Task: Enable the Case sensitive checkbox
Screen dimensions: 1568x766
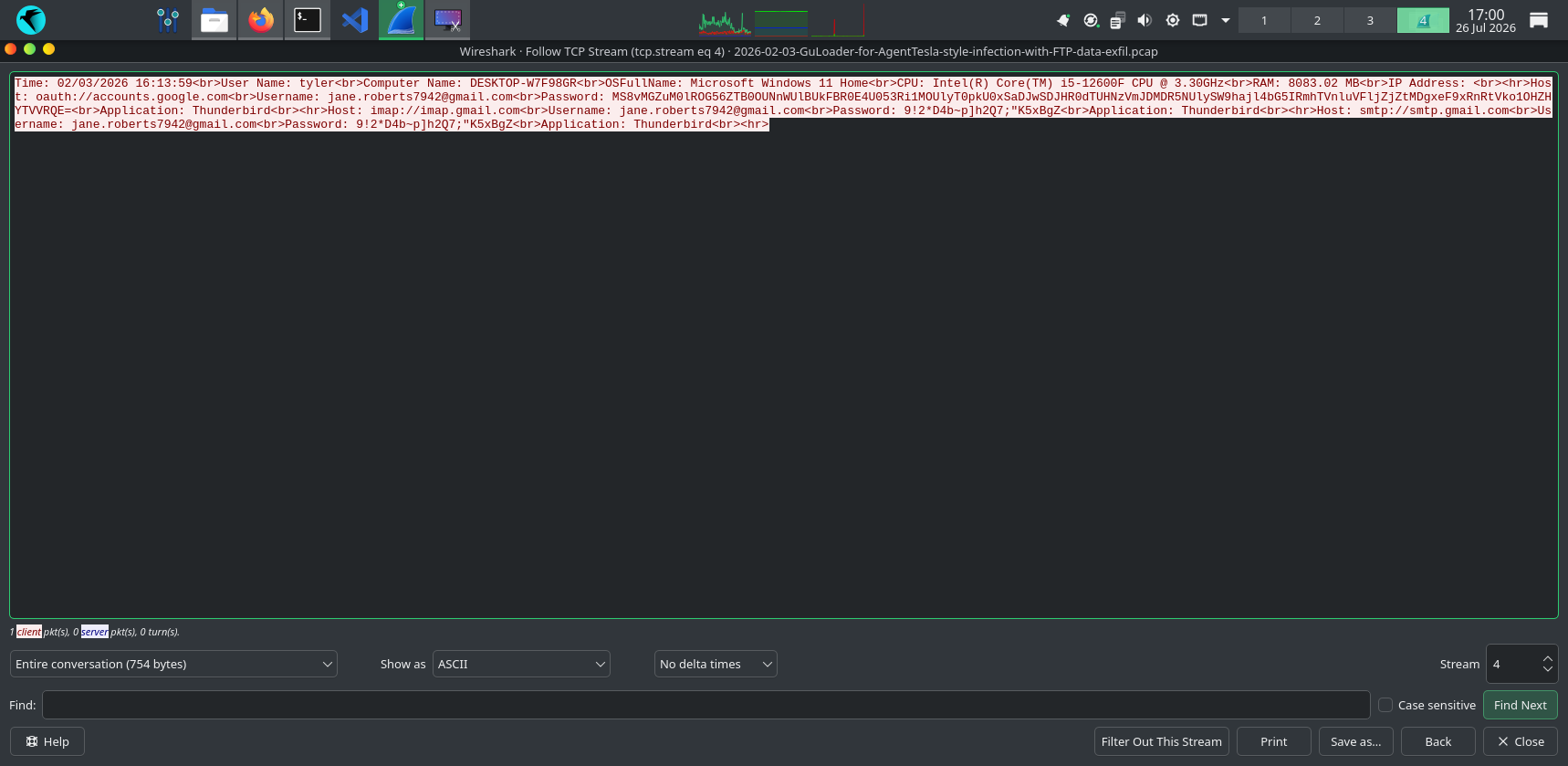Action: (x=1385, y=705)
